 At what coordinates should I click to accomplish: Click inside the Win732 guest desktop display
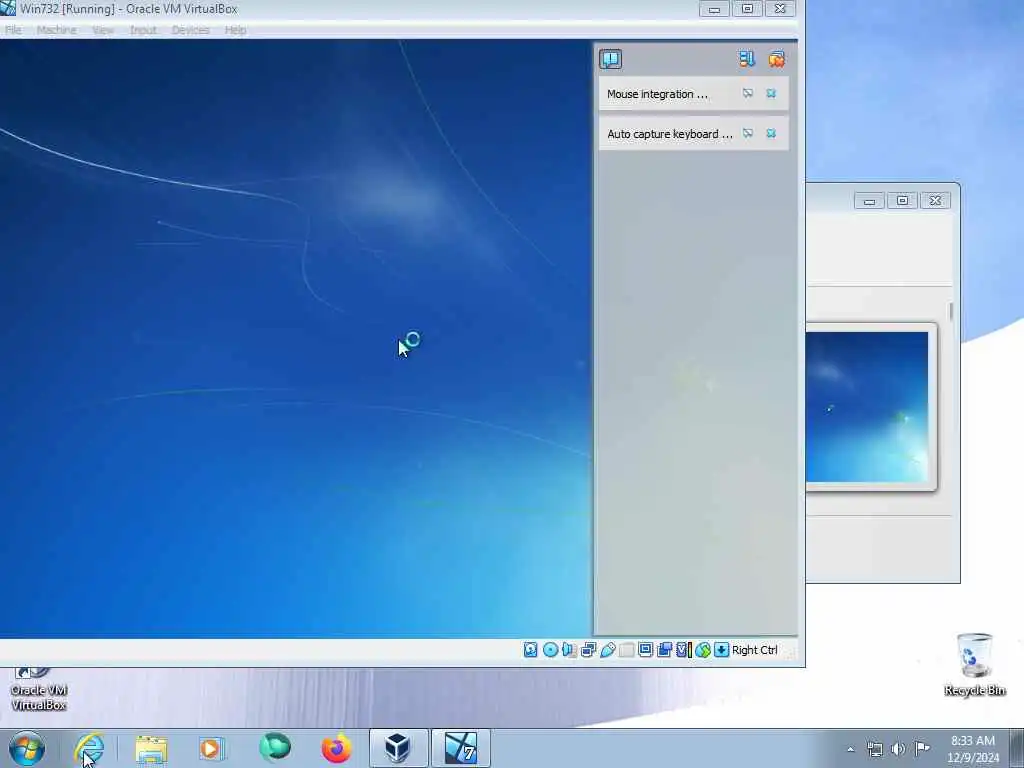point(296,338)
